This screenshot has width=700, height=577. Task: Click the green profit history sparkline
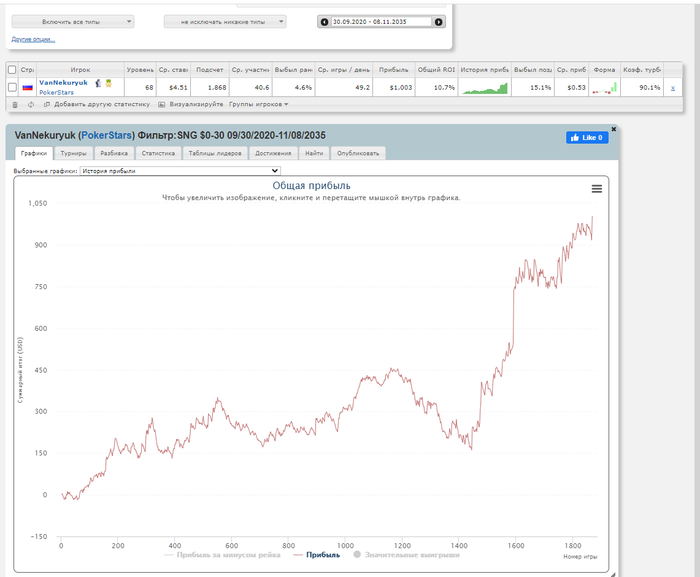[485, 88]
